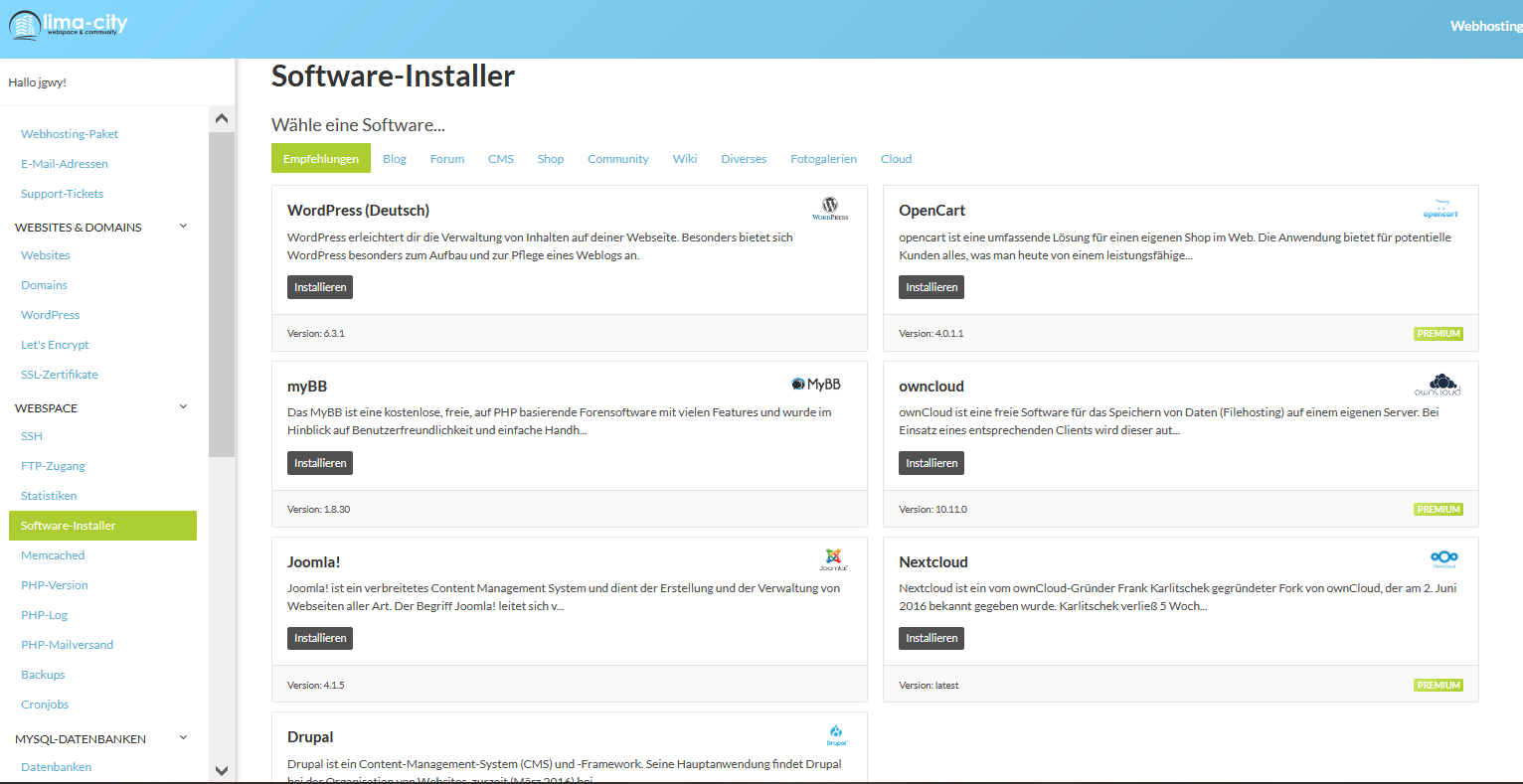Switch to the Cloud tab
The image size is (1523, 784).
pyautogui.click(x=896, y=159)
